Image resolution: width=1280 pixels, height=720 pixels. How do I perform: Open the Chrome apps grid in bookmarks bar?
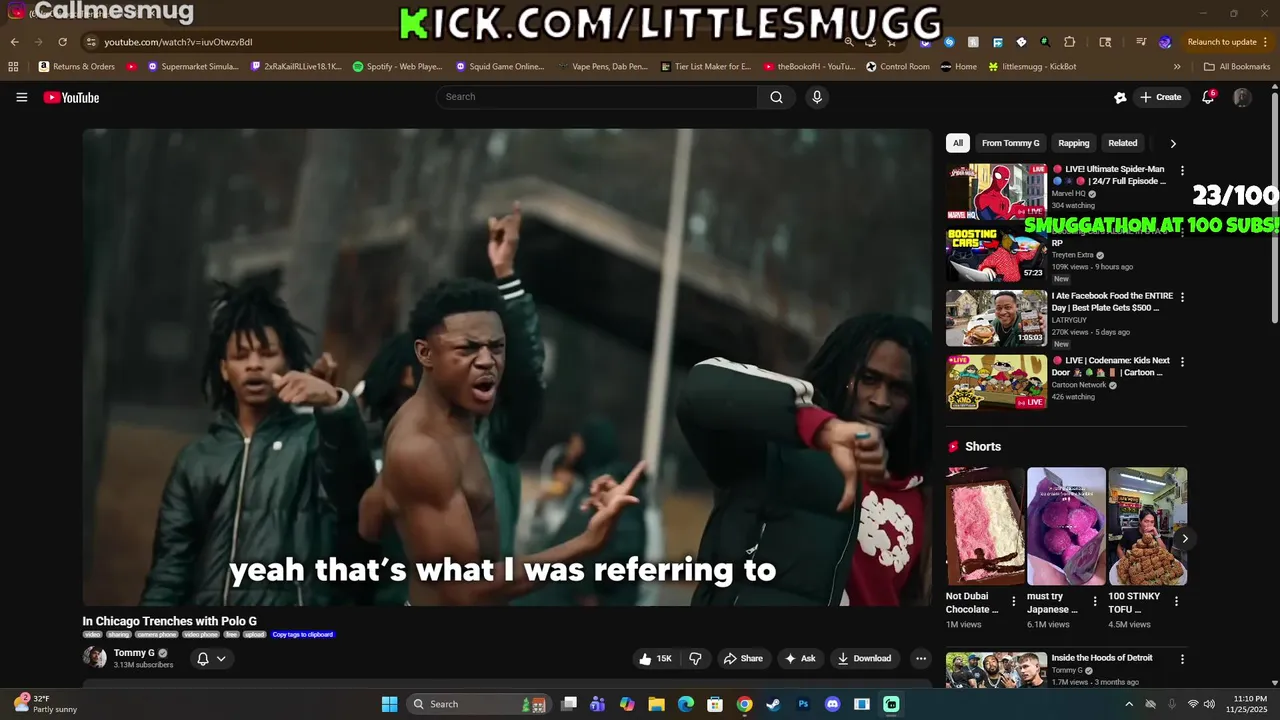pyautogui.click(x=13, y=67)
